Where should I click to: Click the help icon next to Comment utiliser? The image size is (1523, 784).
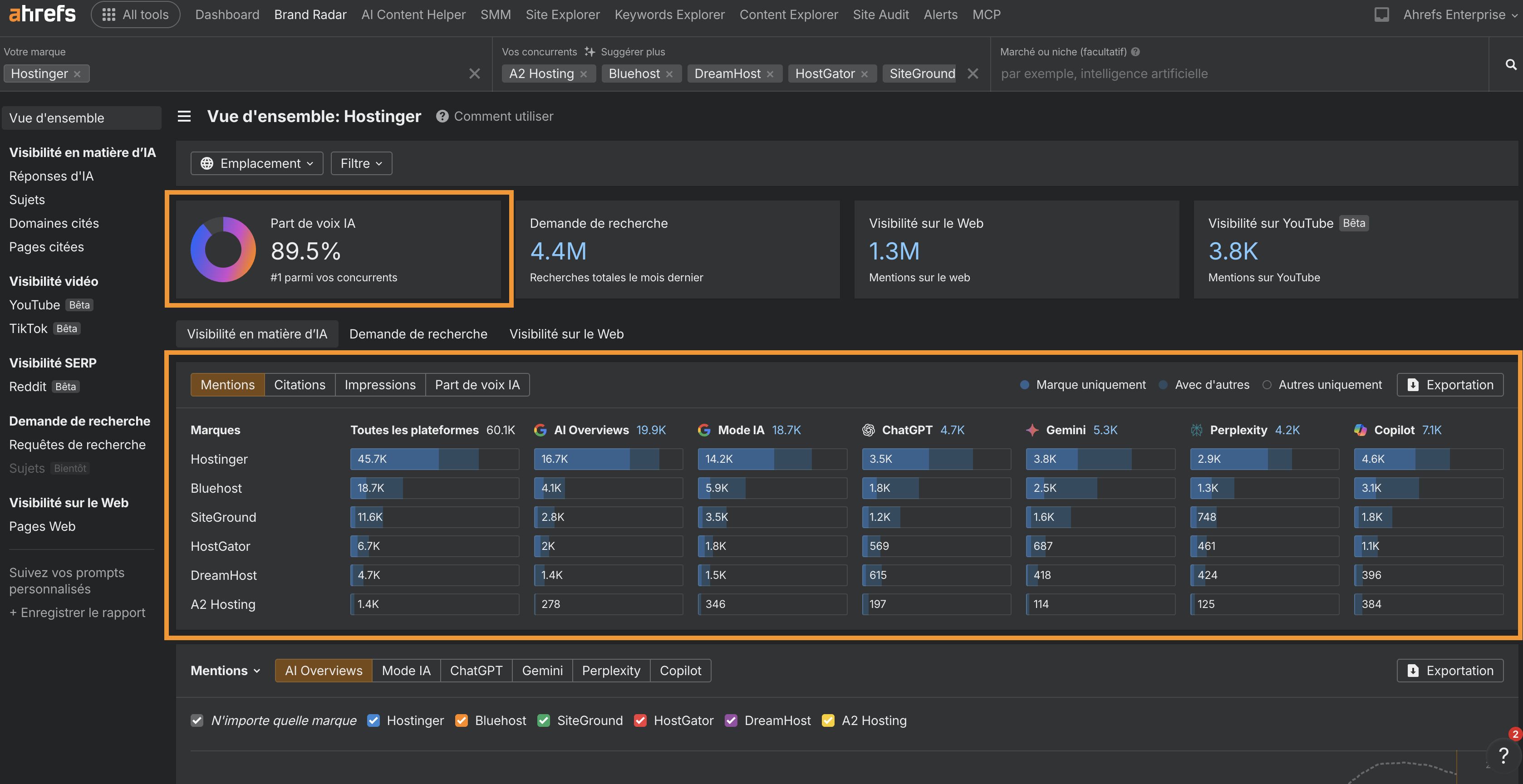442,116
